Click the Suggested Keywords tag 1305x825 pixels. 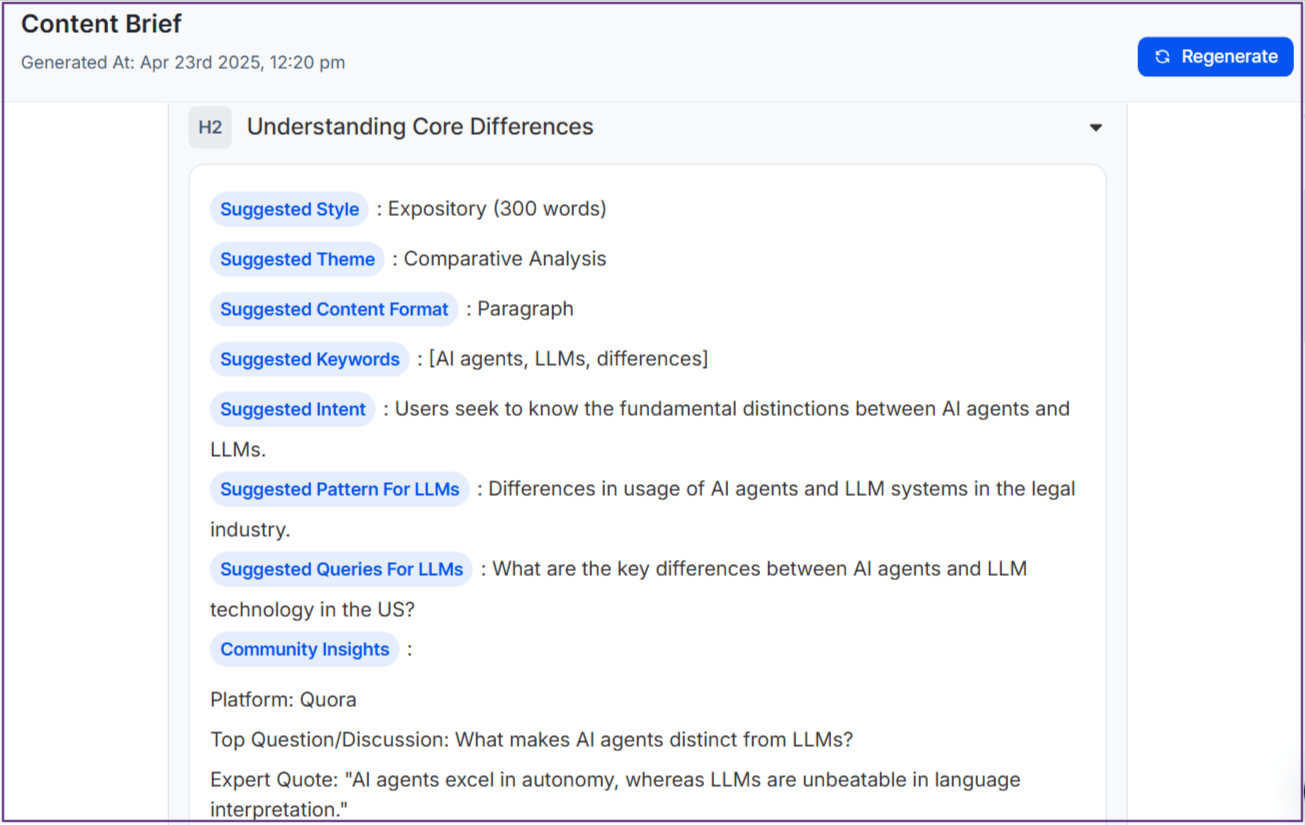pos(309,359)
